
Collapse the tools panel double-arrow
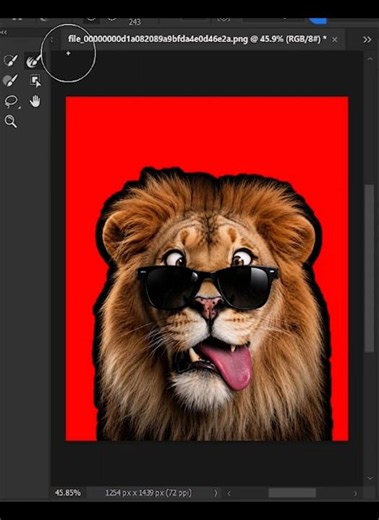(4, 32)
